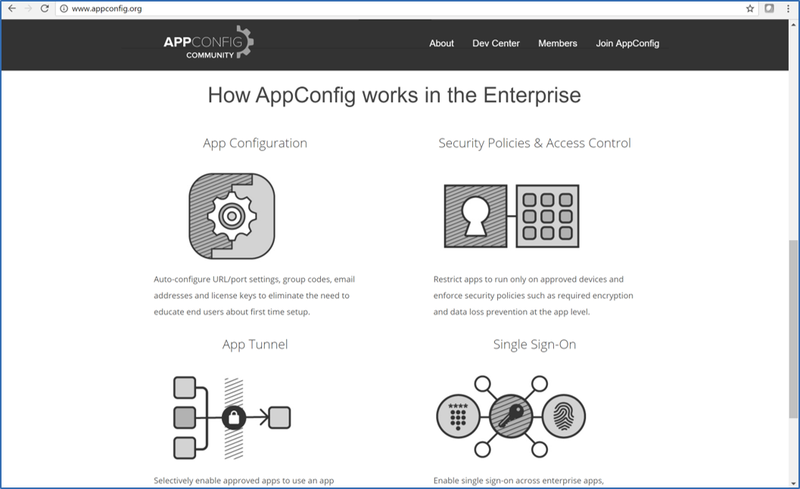Click the Security Policies & Access Control heading
This screenshot has height=489, width=800.
tap(535, 143)
